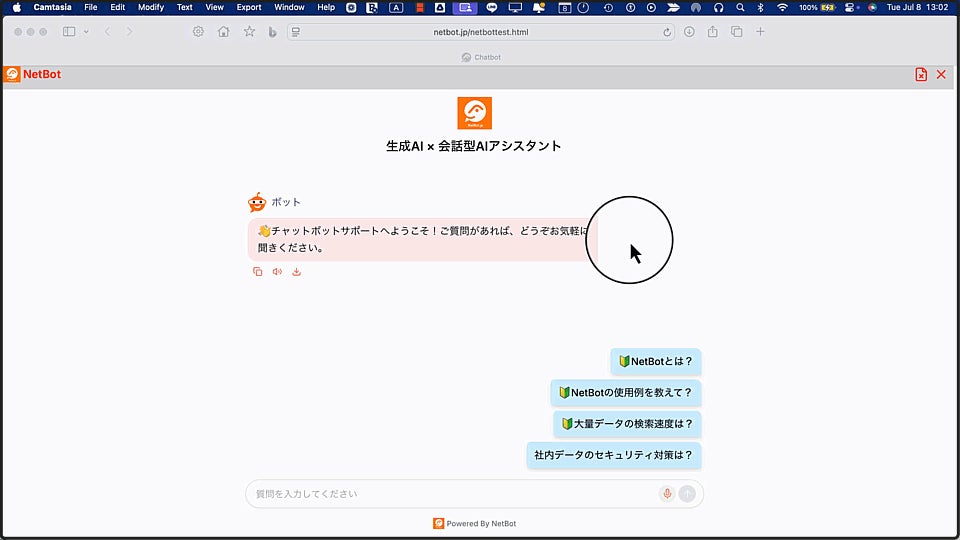Expand the sidebar dropdown arrow
The height and width of the screenshot is (540, 960).
click(x=86, y=32)
